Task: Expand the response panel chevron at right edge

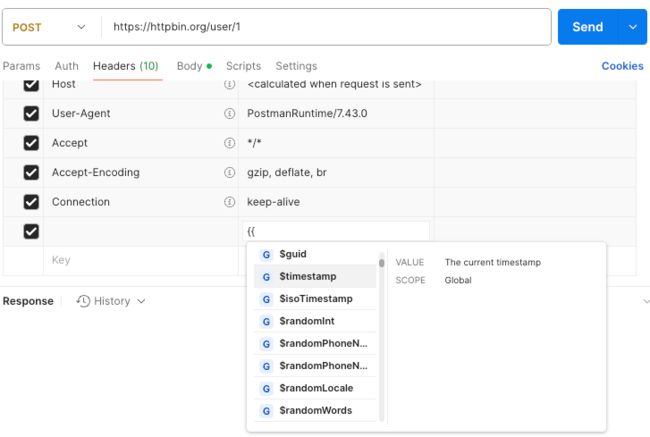Action: coord(645,301)
